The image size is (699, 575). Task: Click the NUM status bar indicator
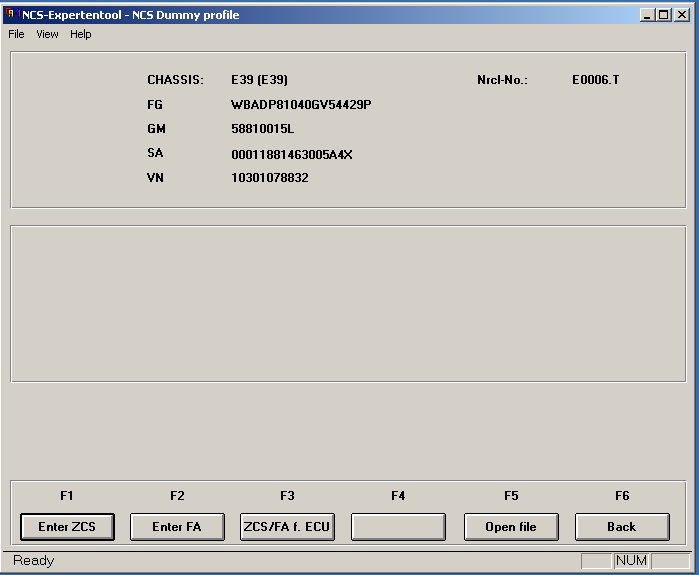tap(631, 560)
